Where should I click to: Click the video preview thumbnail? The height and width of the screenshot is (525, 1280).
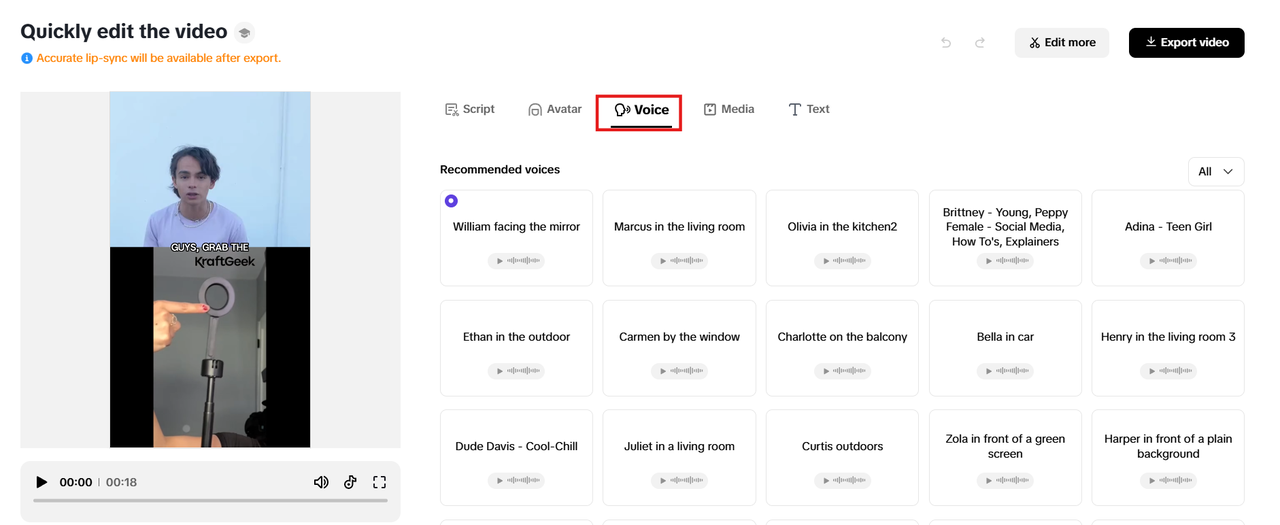[210, 270]
